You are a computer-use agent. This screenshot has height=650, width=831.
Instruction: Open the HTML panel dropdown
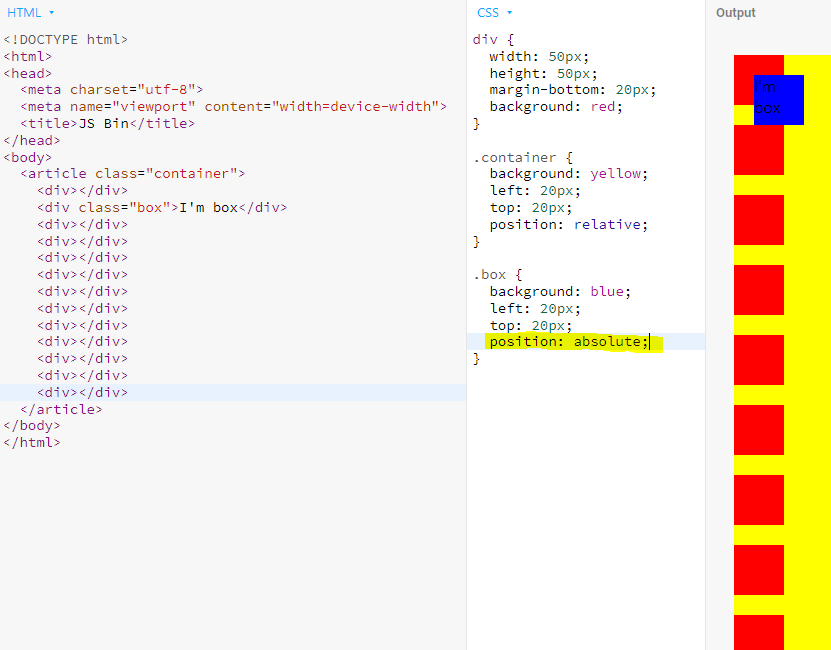coord(30,13)
